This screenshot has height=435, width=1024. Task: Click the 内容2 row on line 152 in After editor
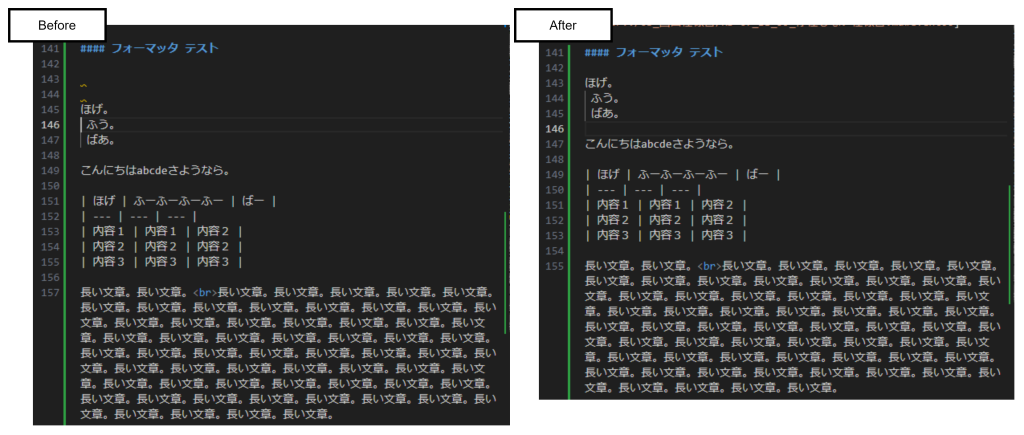[666, 221]
